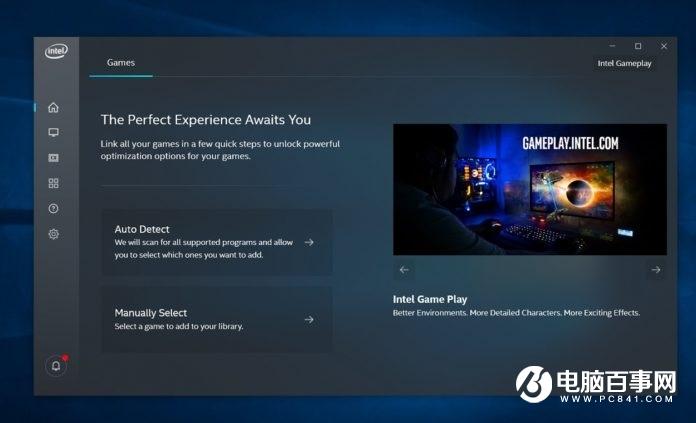Viewport: 696px width, 423px height.
Task: Click 'Link all your games' description text
Action: click(220, 150)
